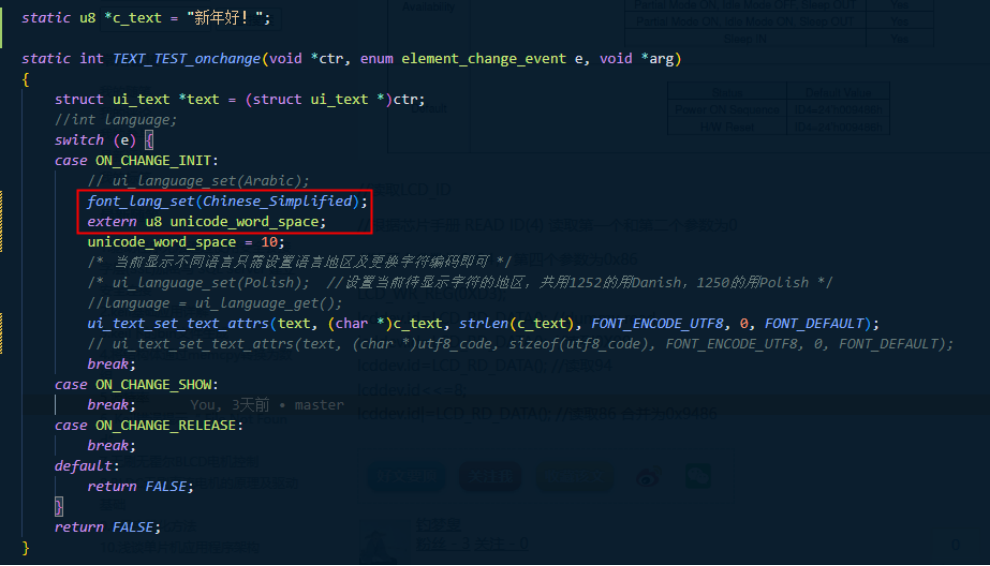Click the Chinese_Simplified argument

point(277,201)
